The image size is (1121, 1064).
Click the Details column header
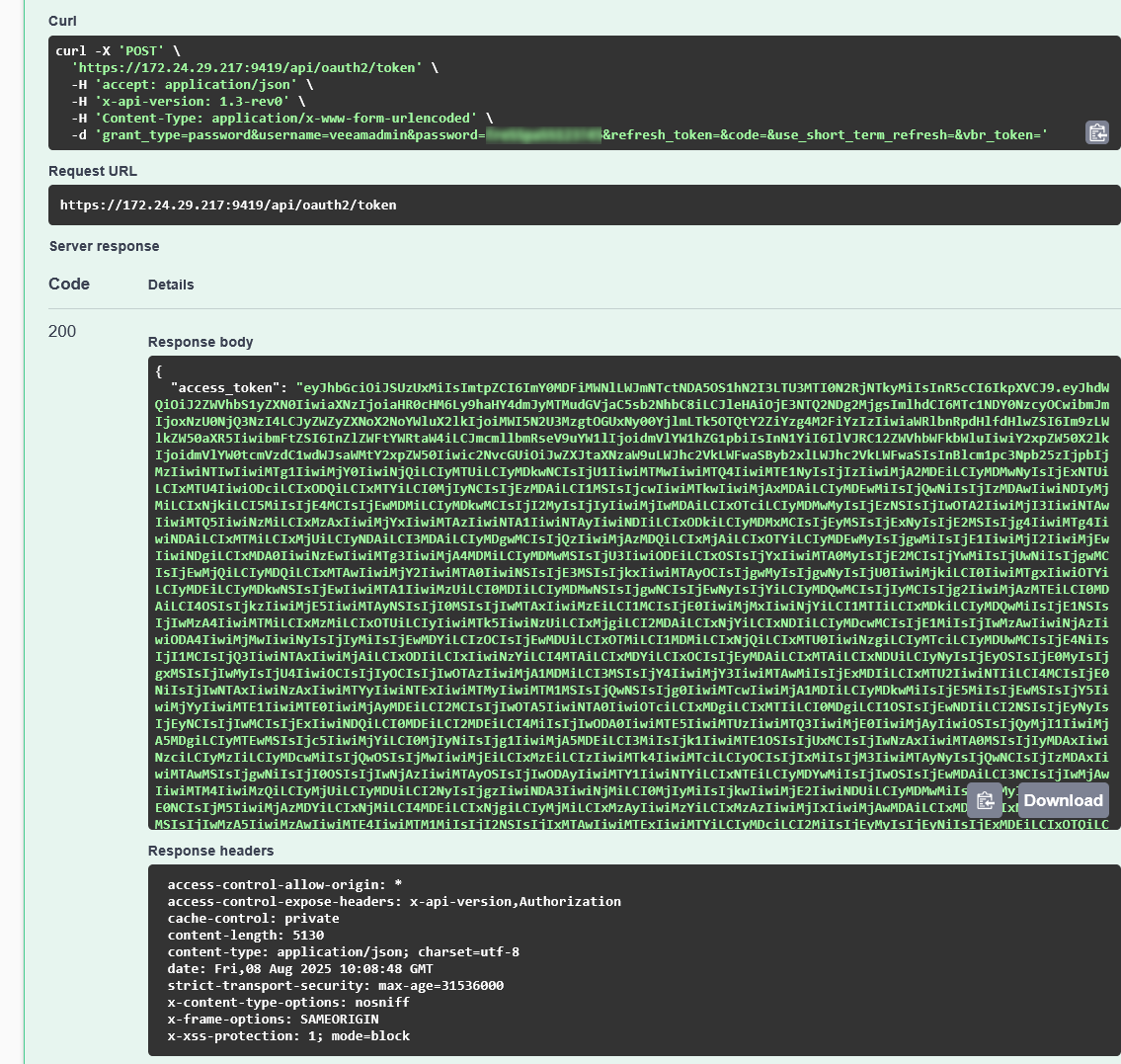(x=170, y=285)
